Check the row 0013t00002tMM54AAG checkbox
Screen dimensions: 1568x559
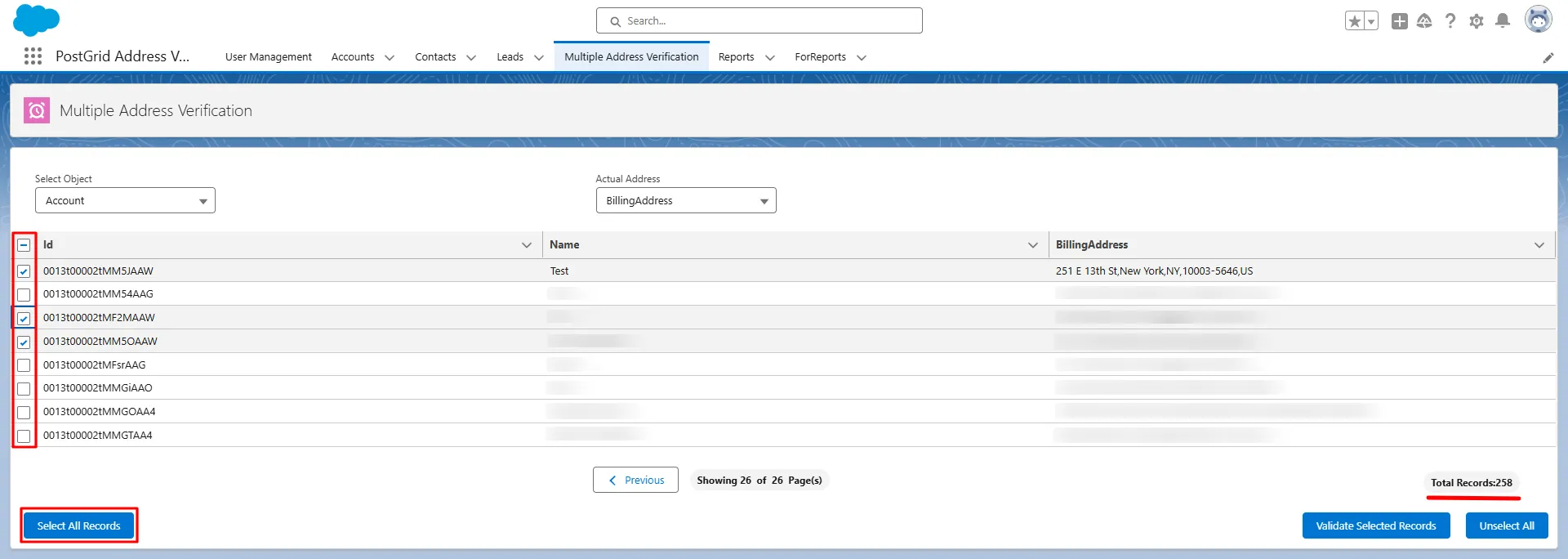point(24,294)
